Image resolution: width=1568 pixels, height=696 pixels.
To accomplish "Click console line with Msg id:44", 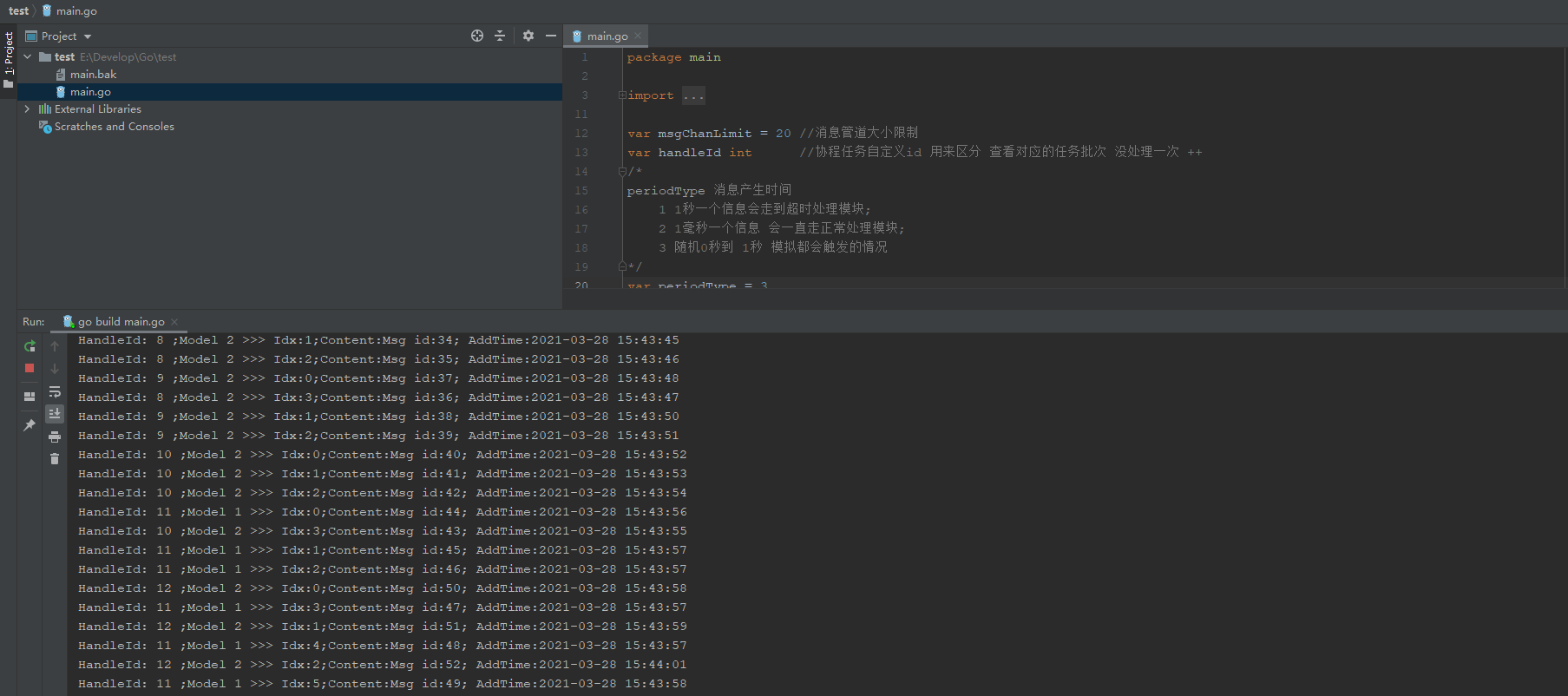I will [382, 512].
